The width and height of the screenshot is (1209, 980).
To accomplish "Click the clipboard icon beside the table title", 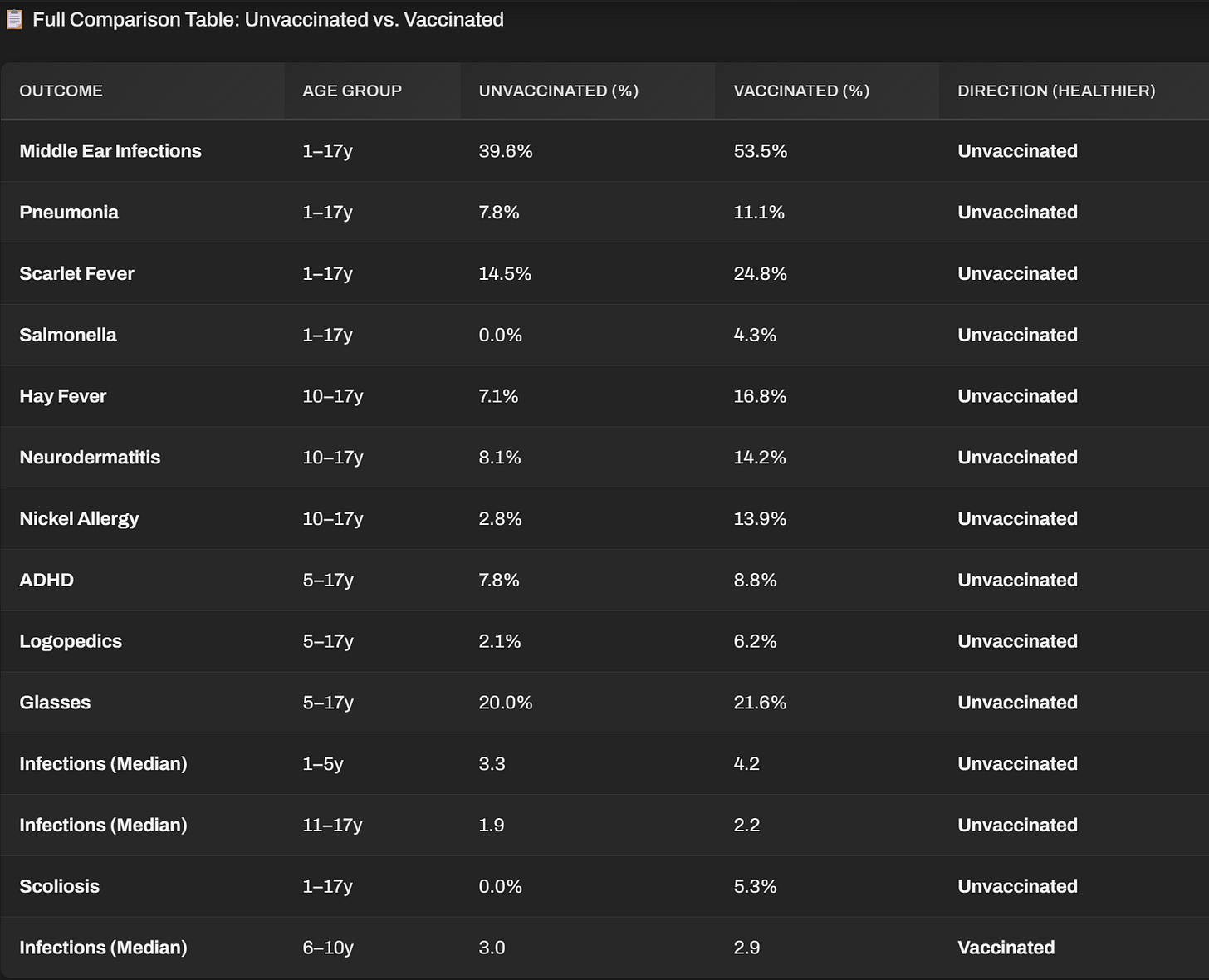I will [x=14, y=19].
